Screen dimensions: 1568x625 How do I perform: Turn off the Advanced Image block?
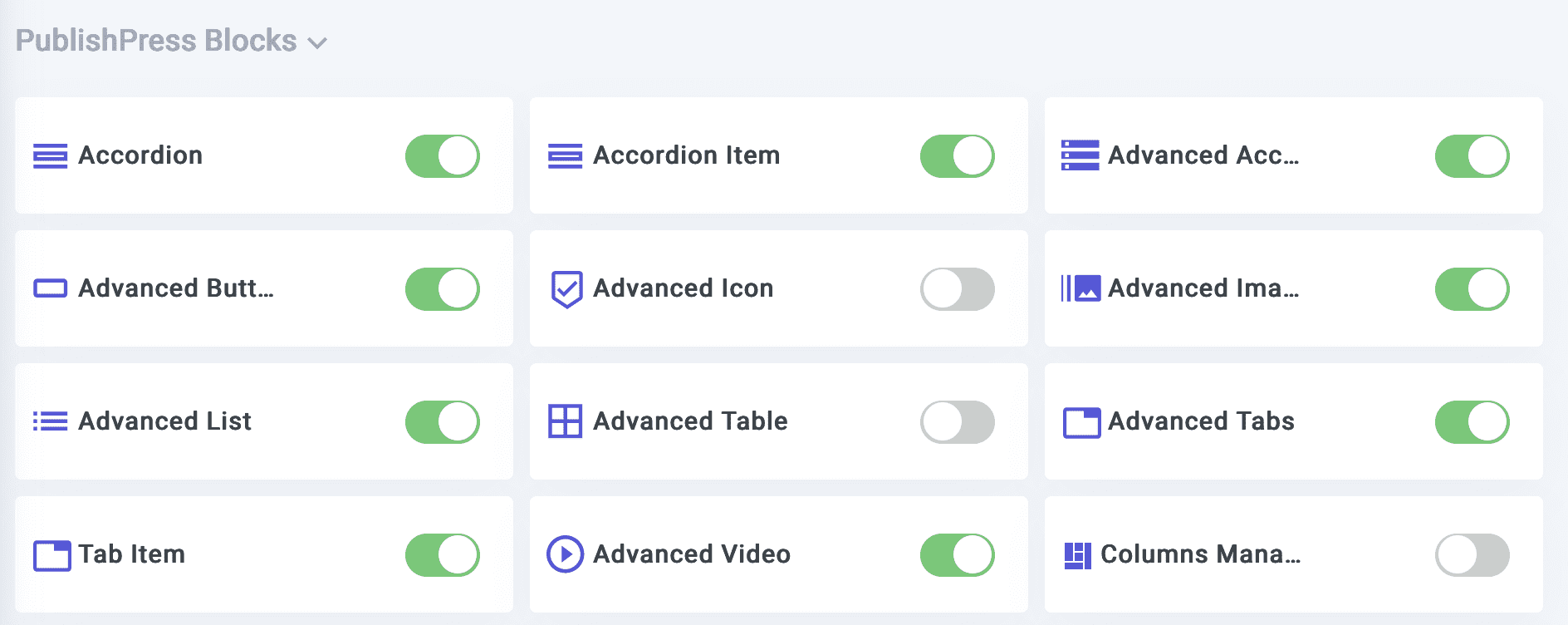[x=1472, y=288]
